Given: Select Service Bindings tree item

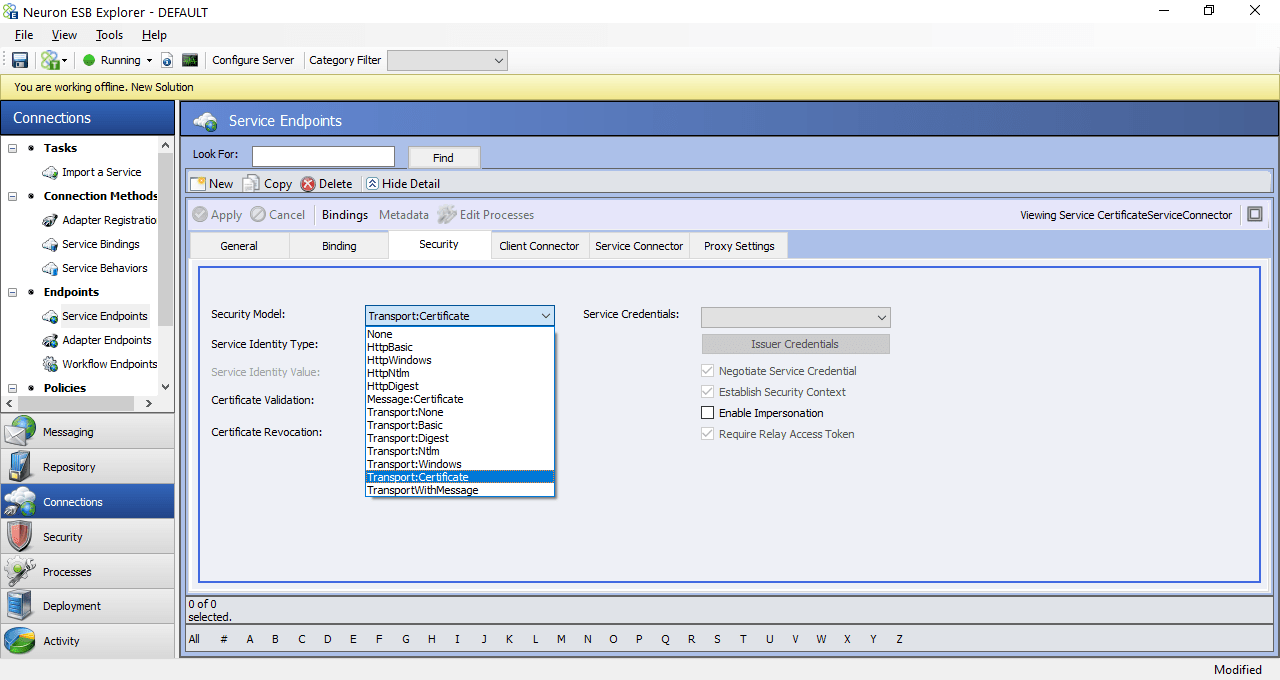Looking at the screenshot, I should tap(100, 244).
